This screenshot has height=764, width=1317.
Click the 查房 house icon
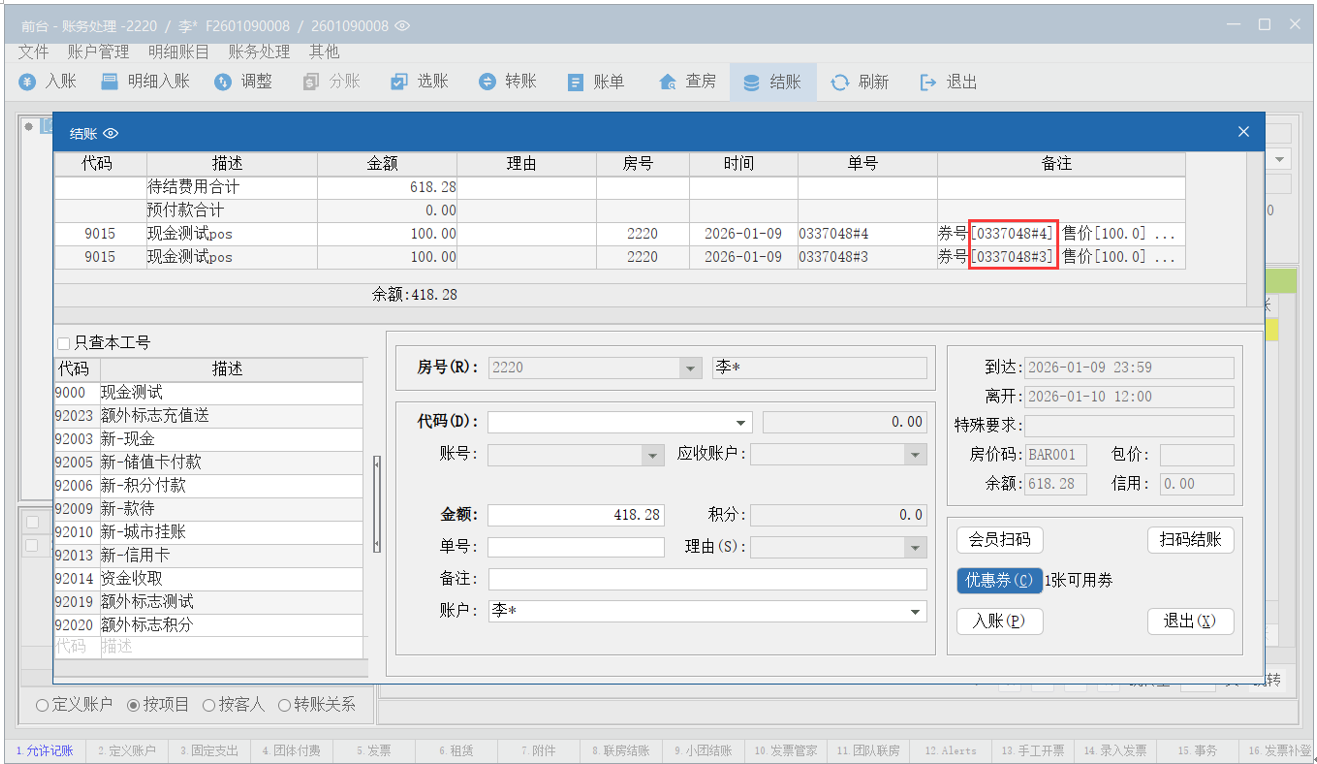(x=668, y=82)
